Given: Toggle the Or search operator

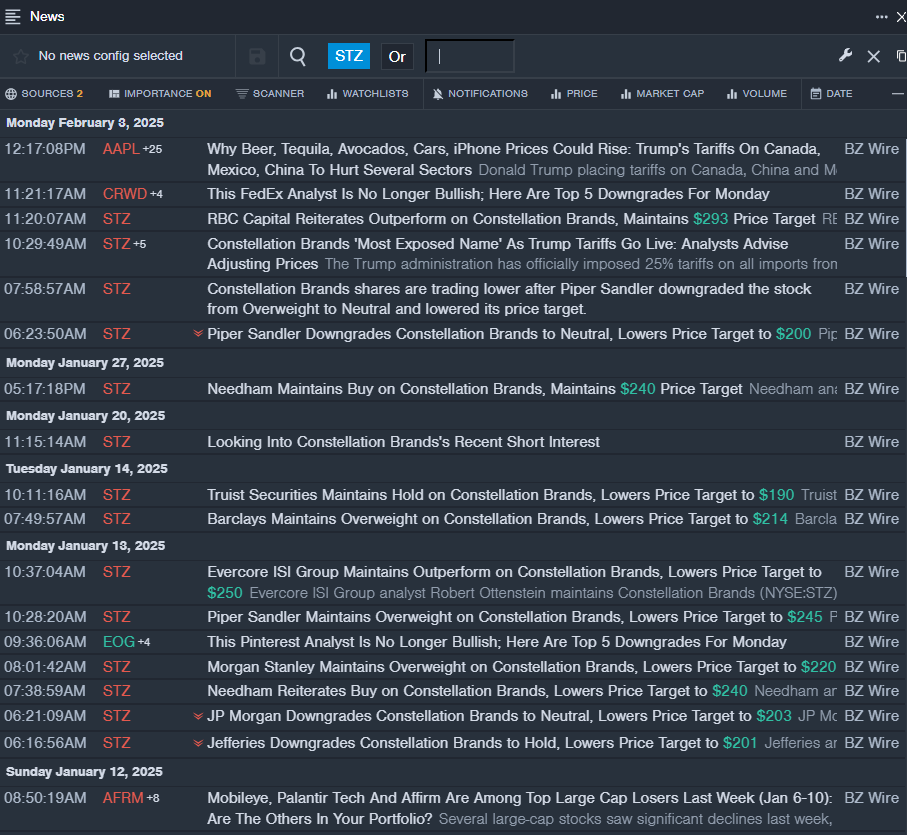Looking at the screenshot, I should (x=397, y=56).
